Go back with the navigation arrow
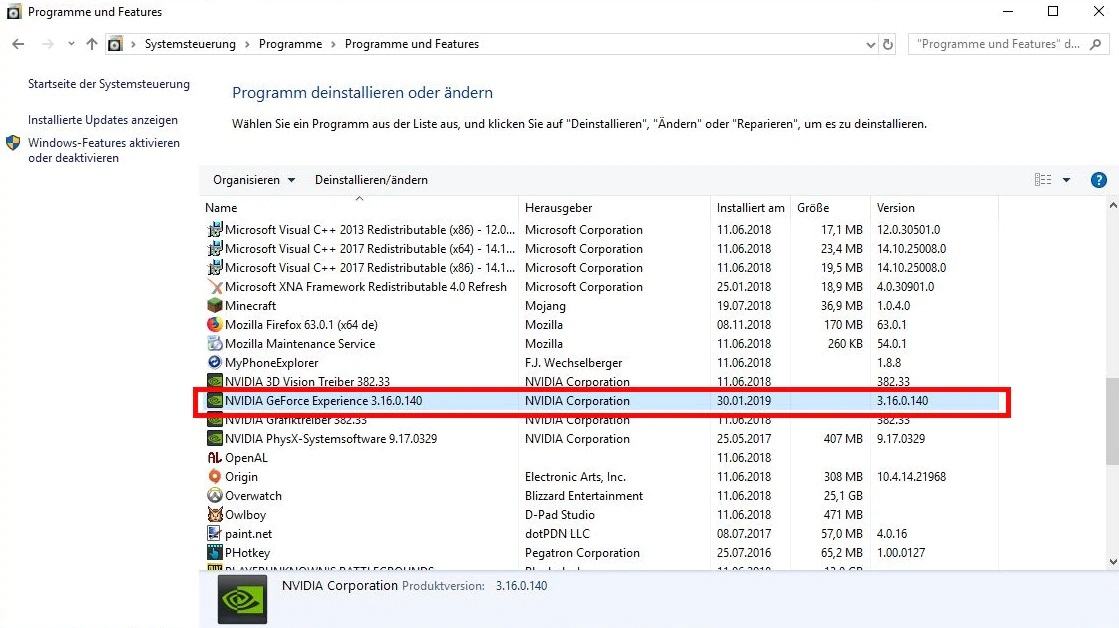 click(19, 44)
